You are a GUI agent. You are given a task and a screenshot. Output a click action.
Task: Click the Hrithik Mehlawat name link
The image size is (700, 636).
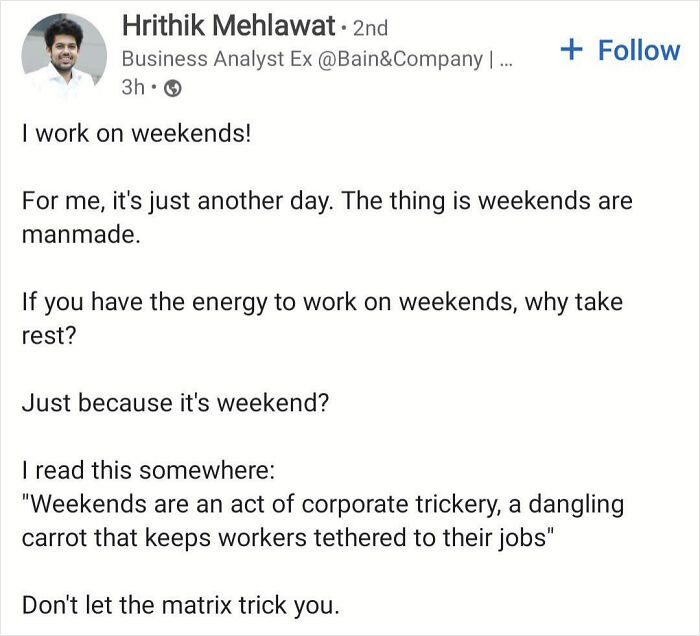point(228,24)
